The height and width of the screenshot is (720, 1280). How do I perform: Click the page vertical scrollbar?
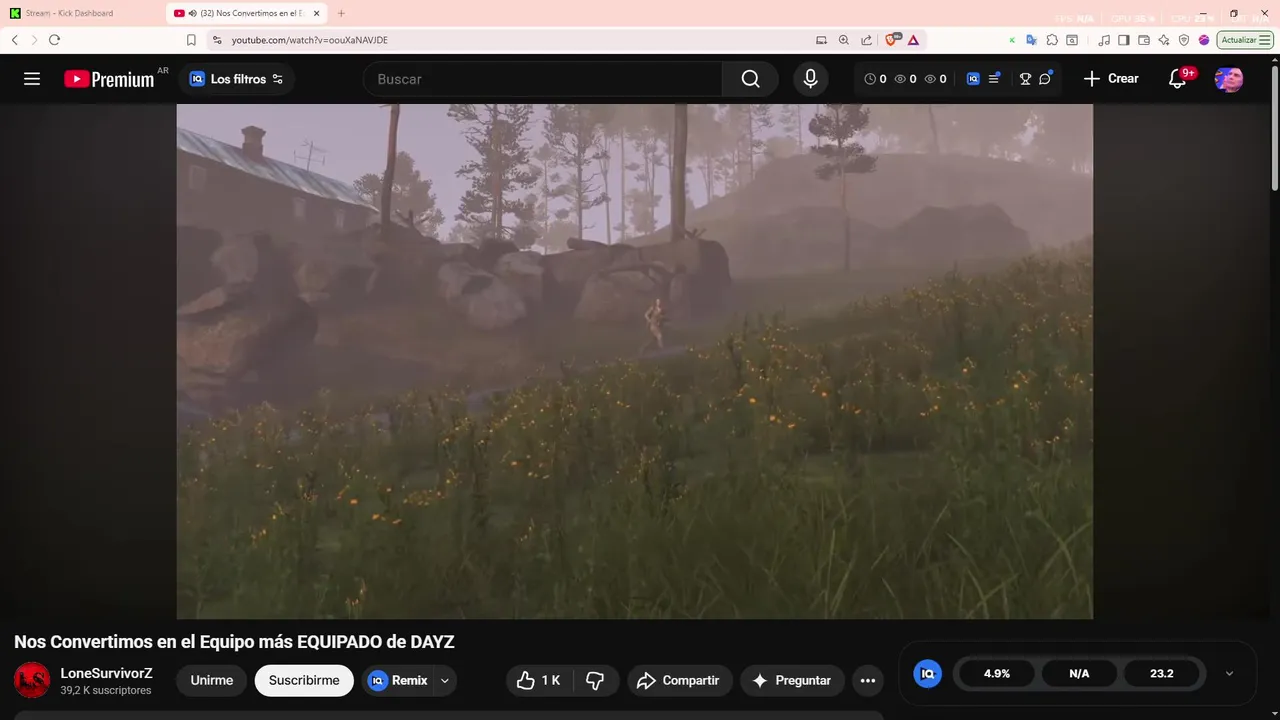(x=1274, y=130)
